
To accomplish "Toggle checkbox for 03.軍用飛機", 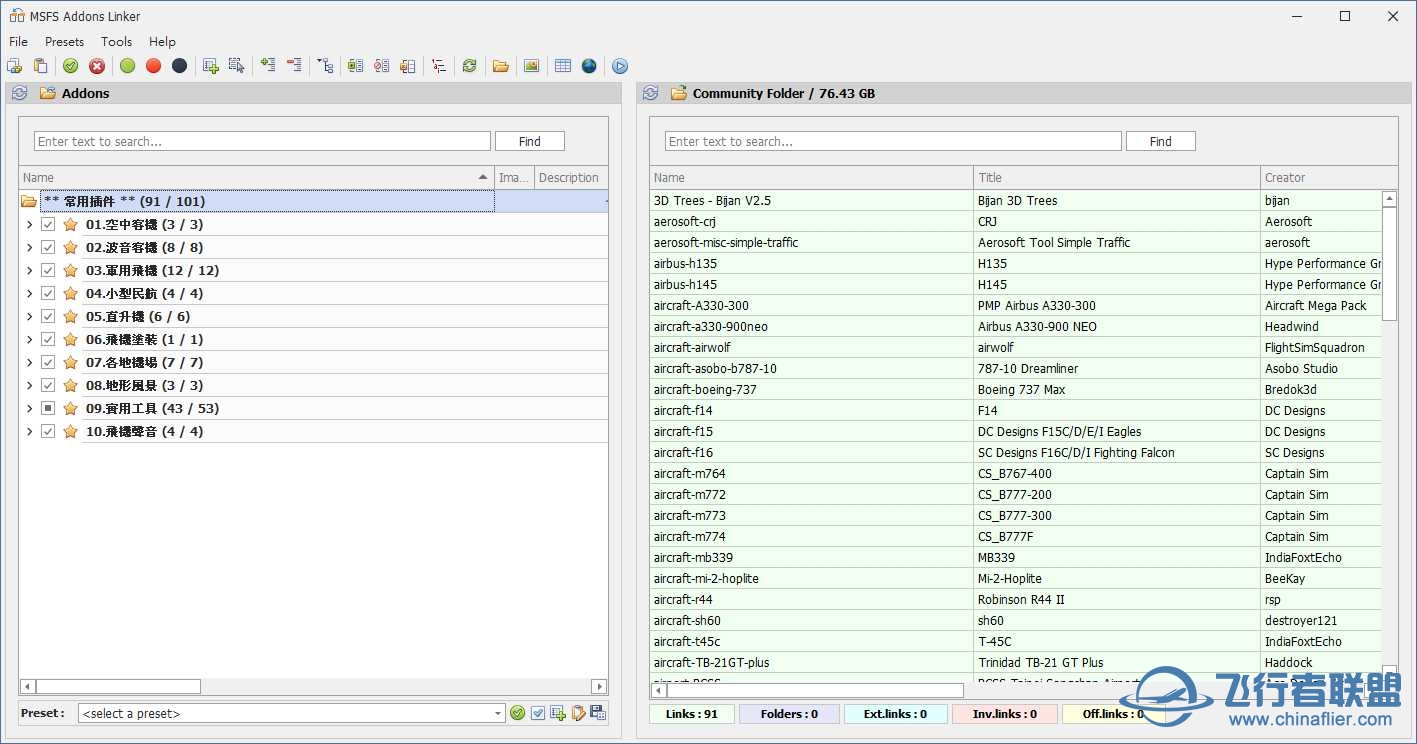I will [x=48, y=270].
